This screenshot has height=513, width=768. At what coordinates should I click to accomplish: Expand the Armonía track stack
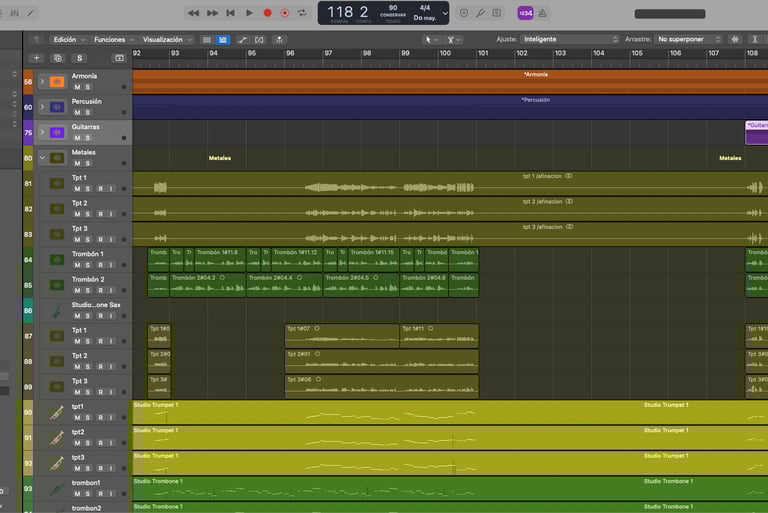click(x=42, y=81)
